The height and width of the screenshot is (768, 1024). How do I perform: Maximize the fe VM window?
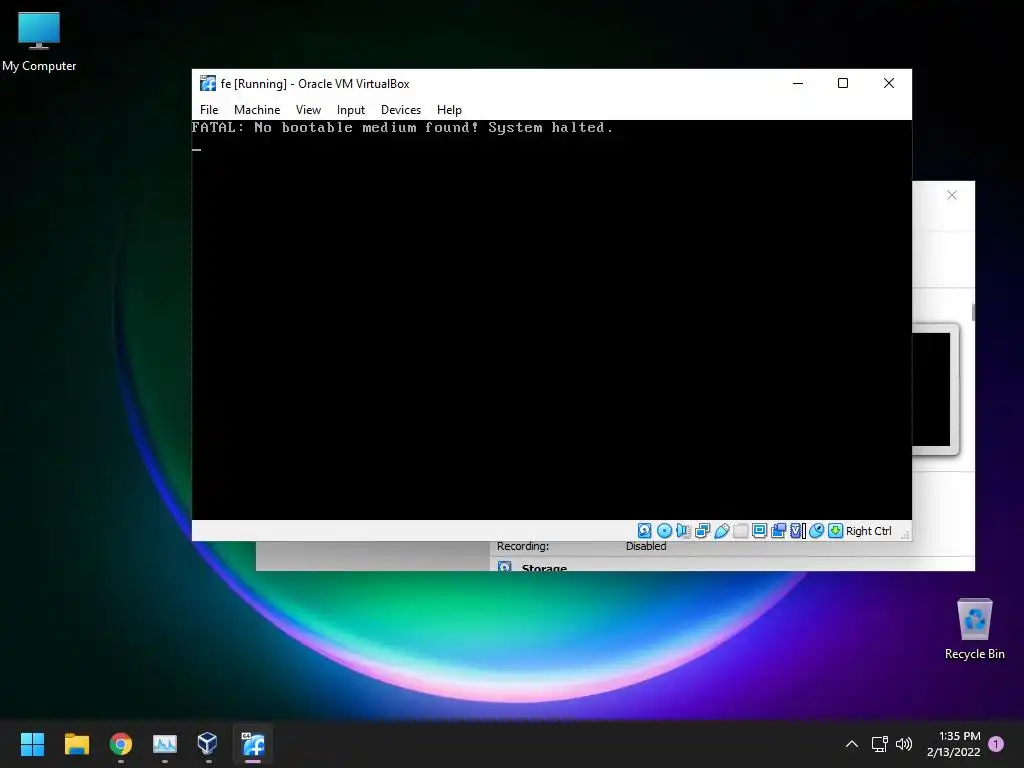[x=843, y=83]
